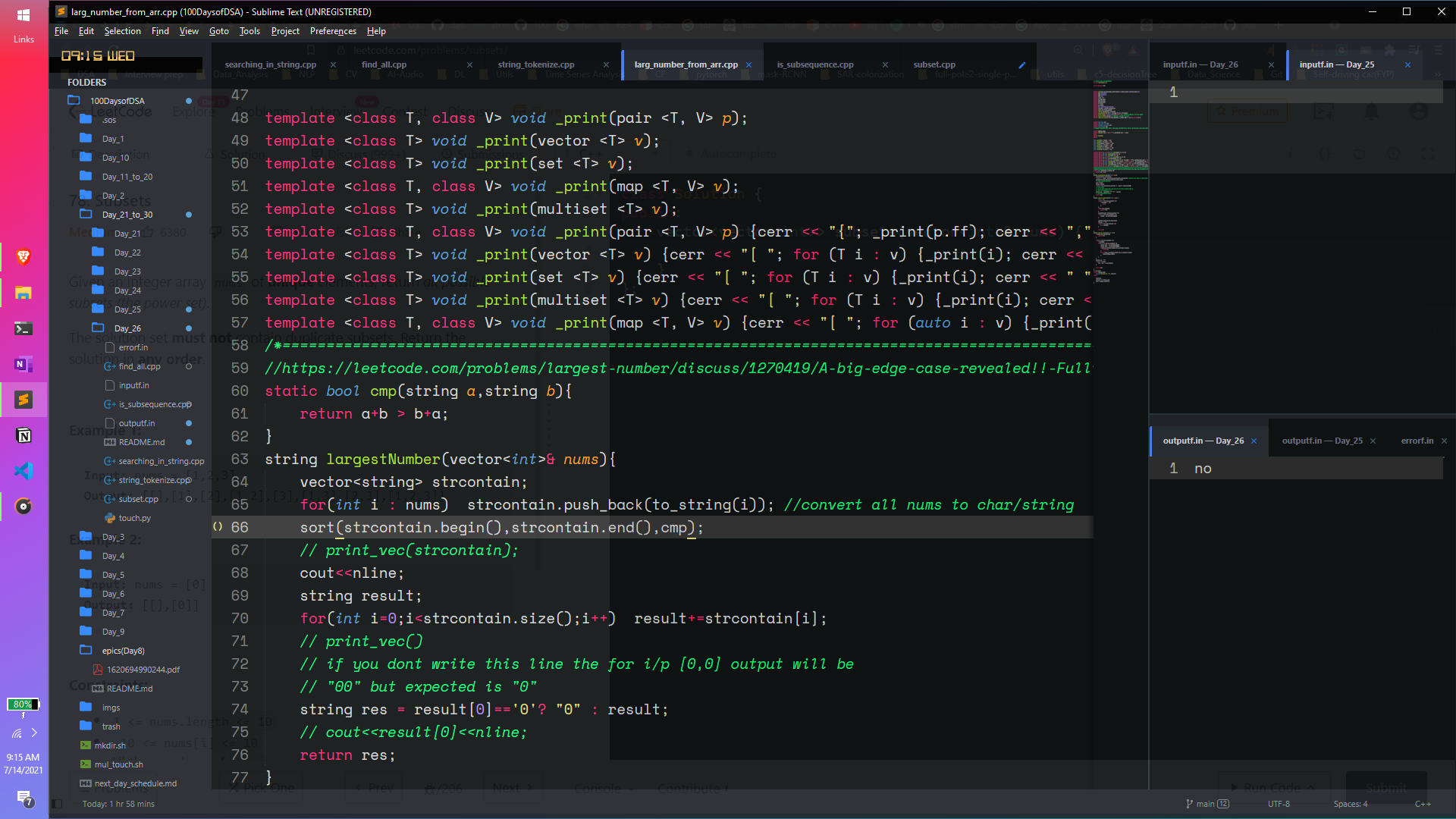Open mul_touch.sh script file
Screen dimensions: 1456x819
[x=118, y=764]
